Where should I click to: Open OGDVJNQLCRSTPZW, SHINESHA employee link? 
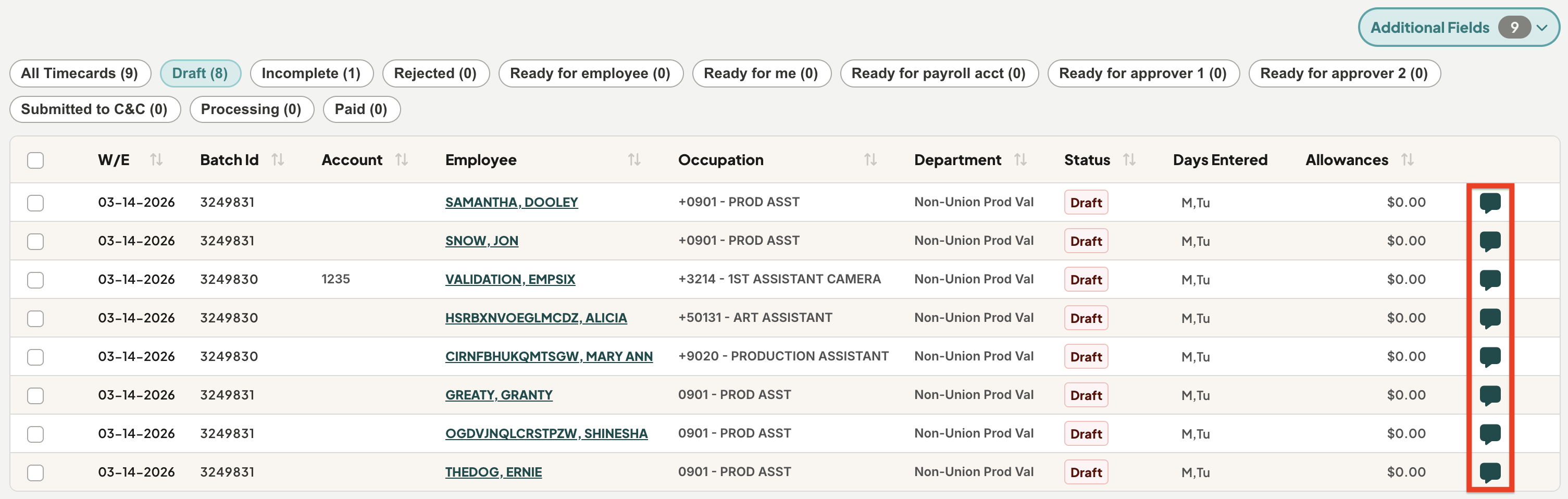point(546,433)
